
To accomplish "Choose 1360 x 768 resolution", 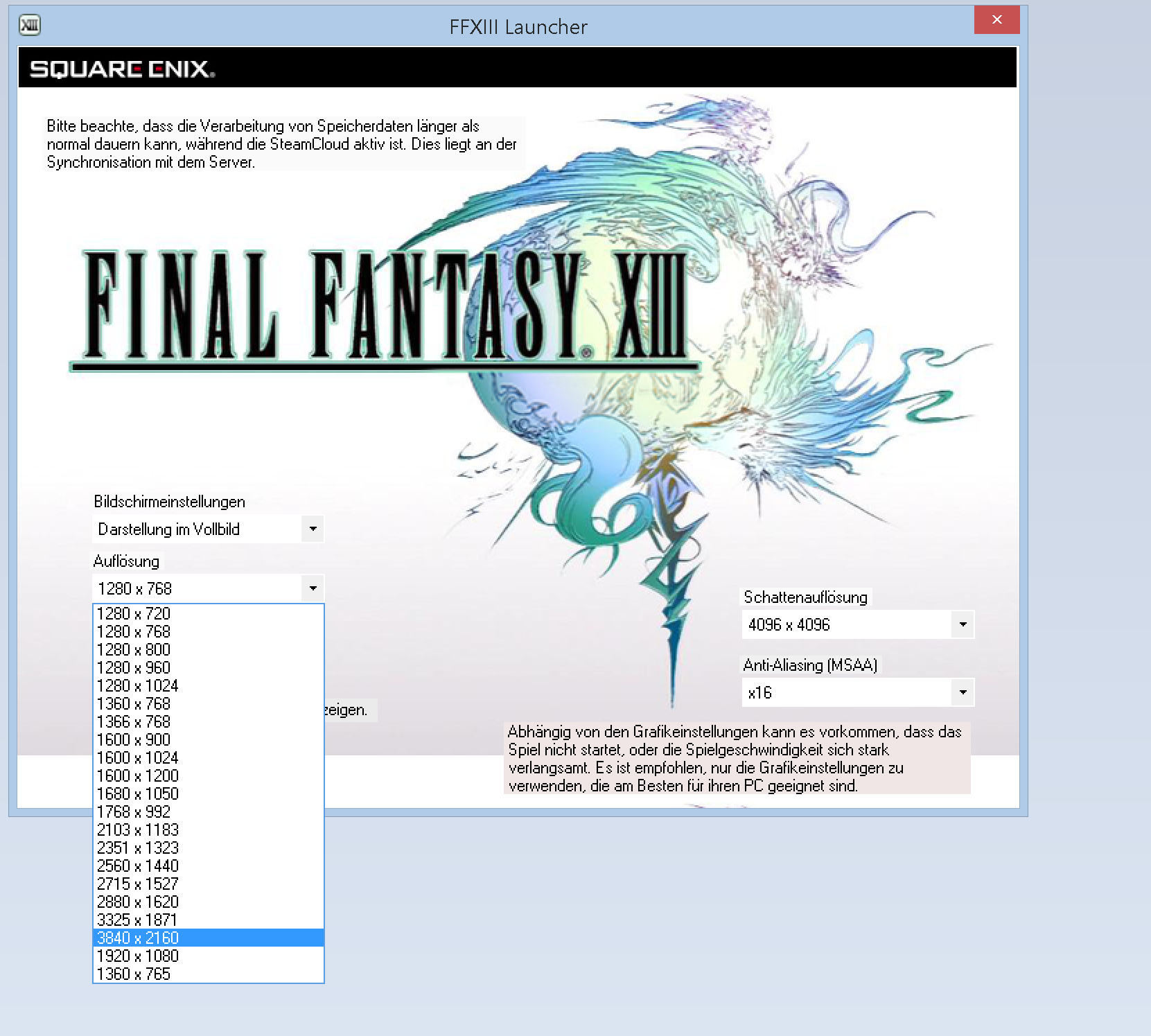I will [209, 703].
